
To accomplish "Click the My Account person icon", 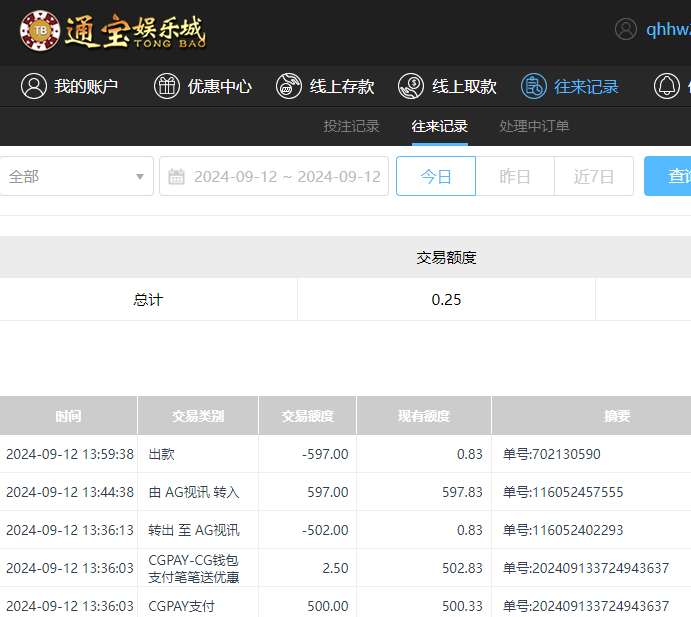I will pos(34,87).
